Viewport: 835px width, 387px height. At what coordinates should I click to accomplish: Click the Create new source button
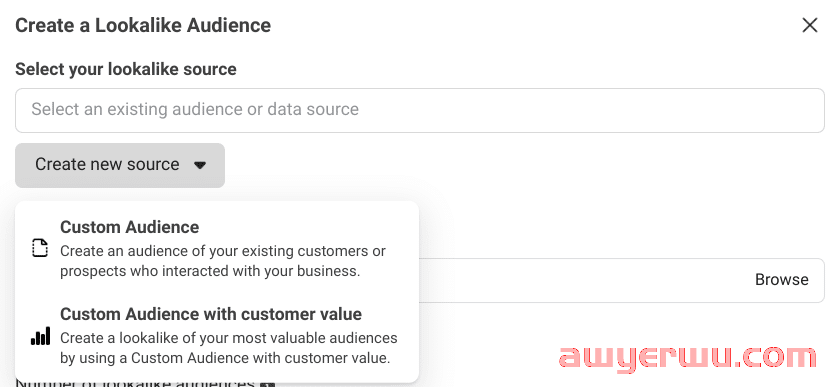[120, 165]
